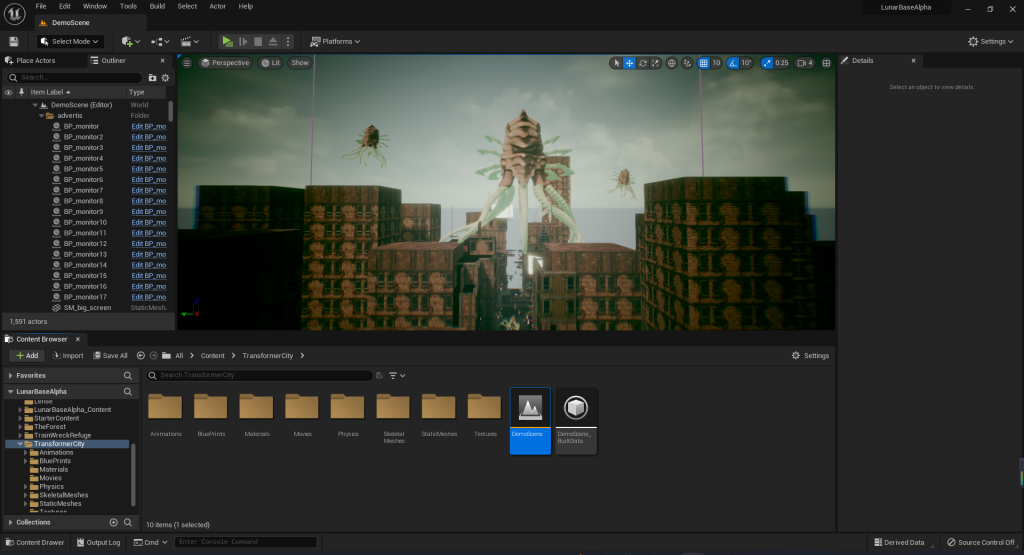This screenshot has width=1024, height=555.
Task: Click the Outliner create folder icon
Action: pyautogui.click(x=152, y=77)
